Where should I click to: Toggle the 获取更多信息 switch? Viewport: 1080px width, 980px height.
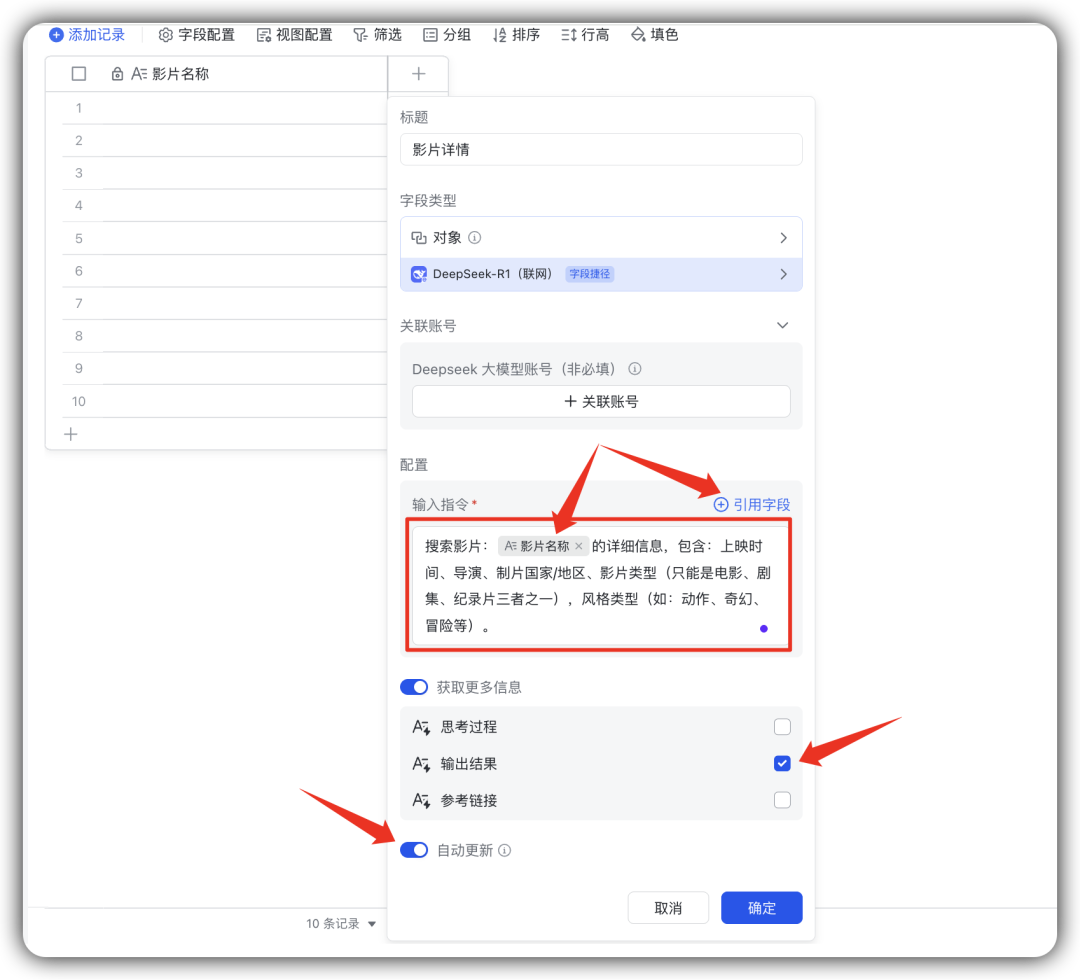[414, 687]
